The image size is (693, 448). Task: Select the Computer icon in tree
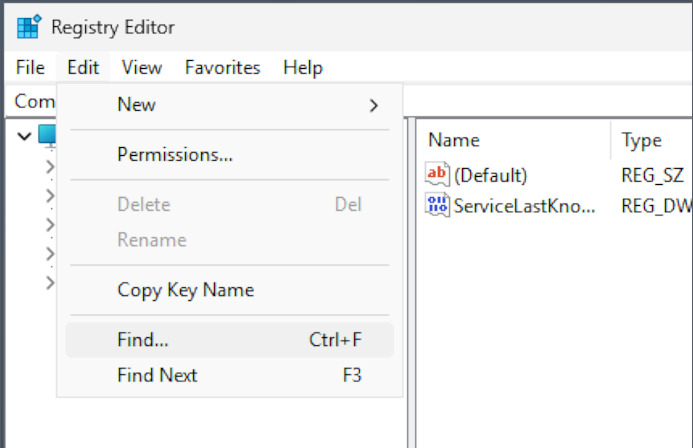click(47, 134)
